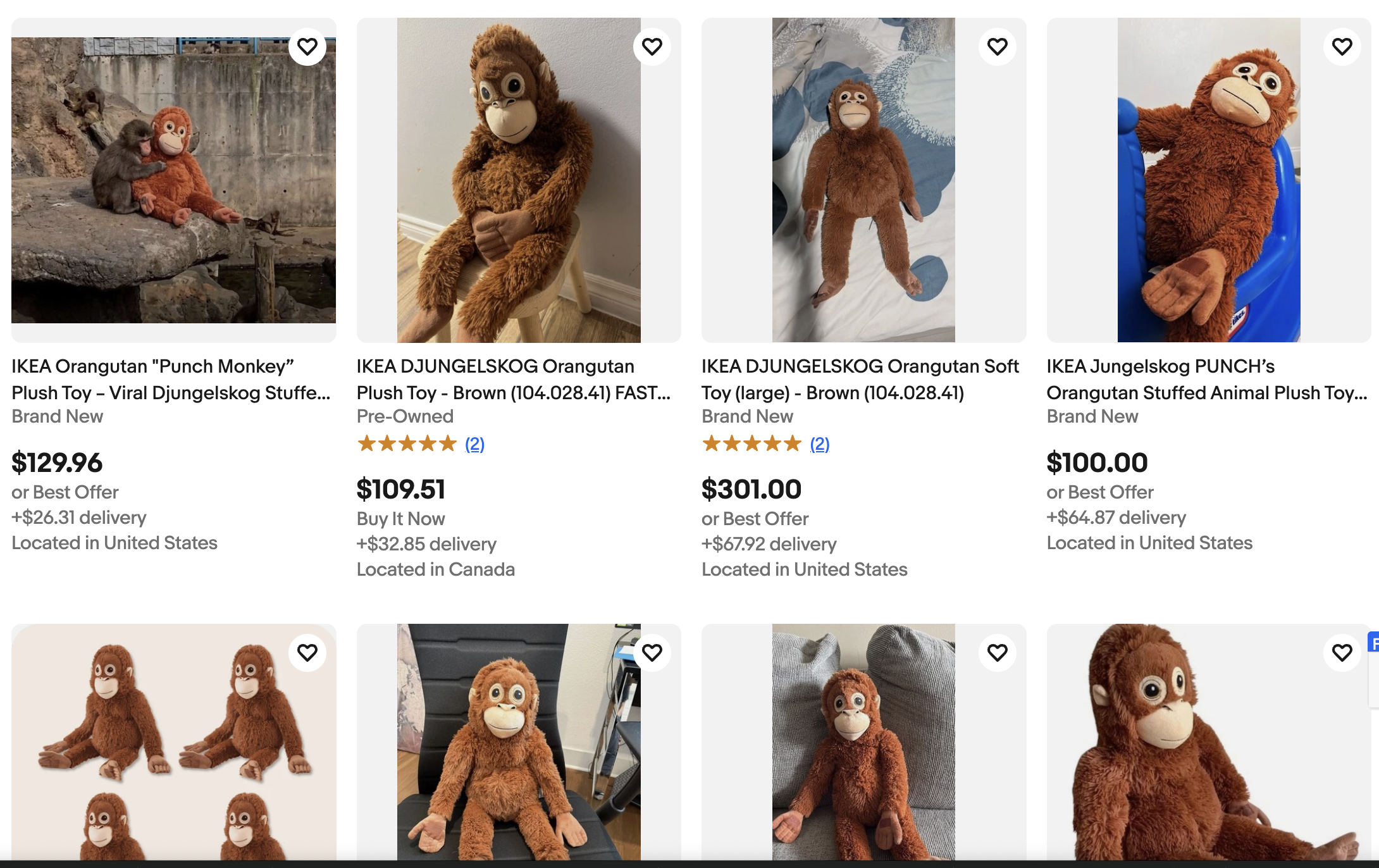Open the DJUNGELSKOG Orangutan Soft Toy (large) title
Screen dimensions: 1379x868
click(x=860, y=380)
